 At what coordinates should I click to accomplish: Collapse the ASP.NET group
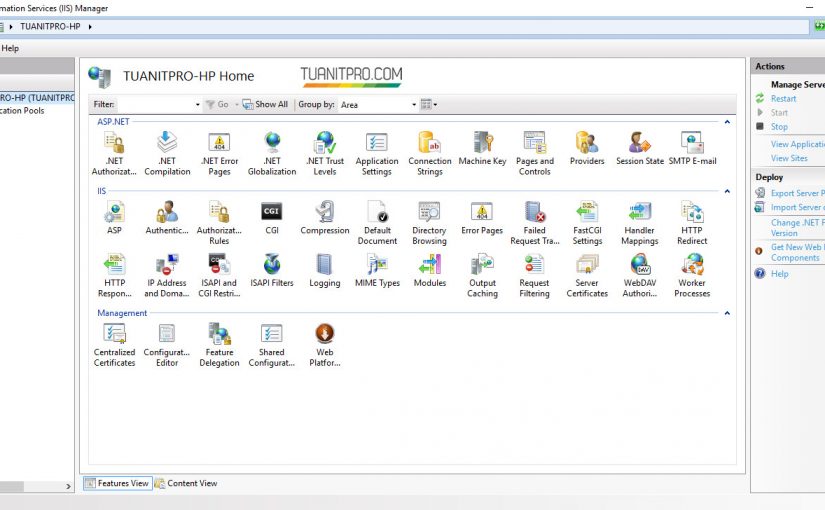[x=727, y=122]
